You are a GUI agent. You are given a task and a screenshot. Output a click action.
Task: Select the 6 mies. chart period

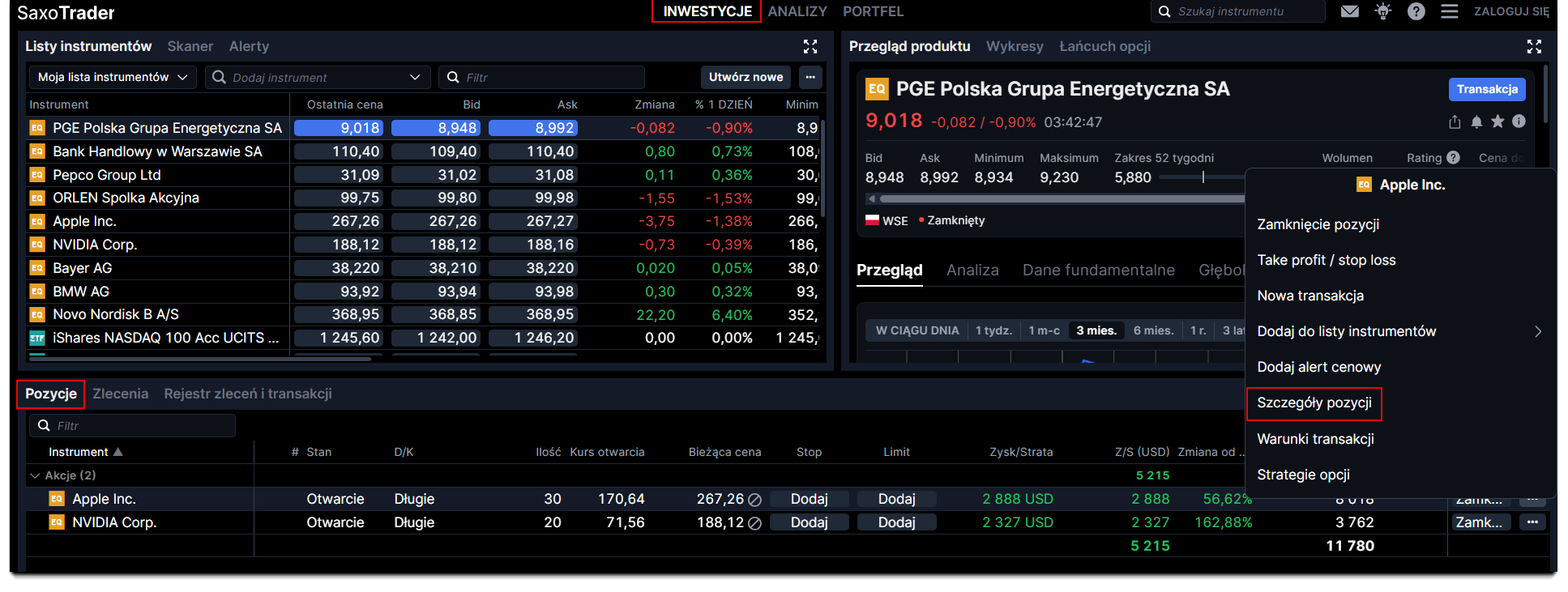[1152, 330]
